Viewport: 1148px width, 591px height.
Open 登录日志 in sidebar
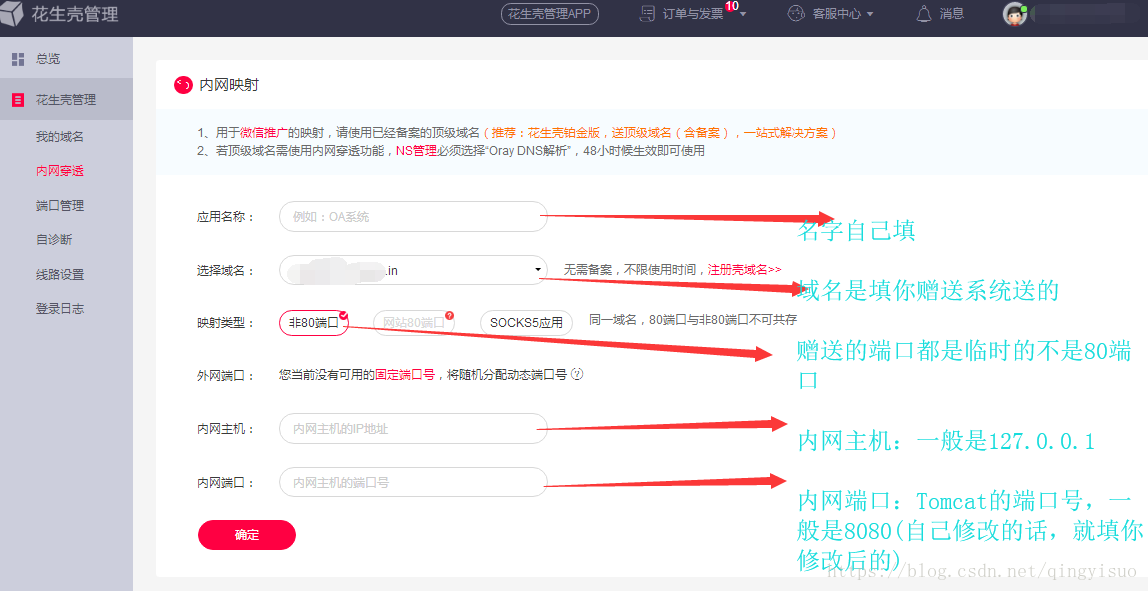tap(60, 308)
